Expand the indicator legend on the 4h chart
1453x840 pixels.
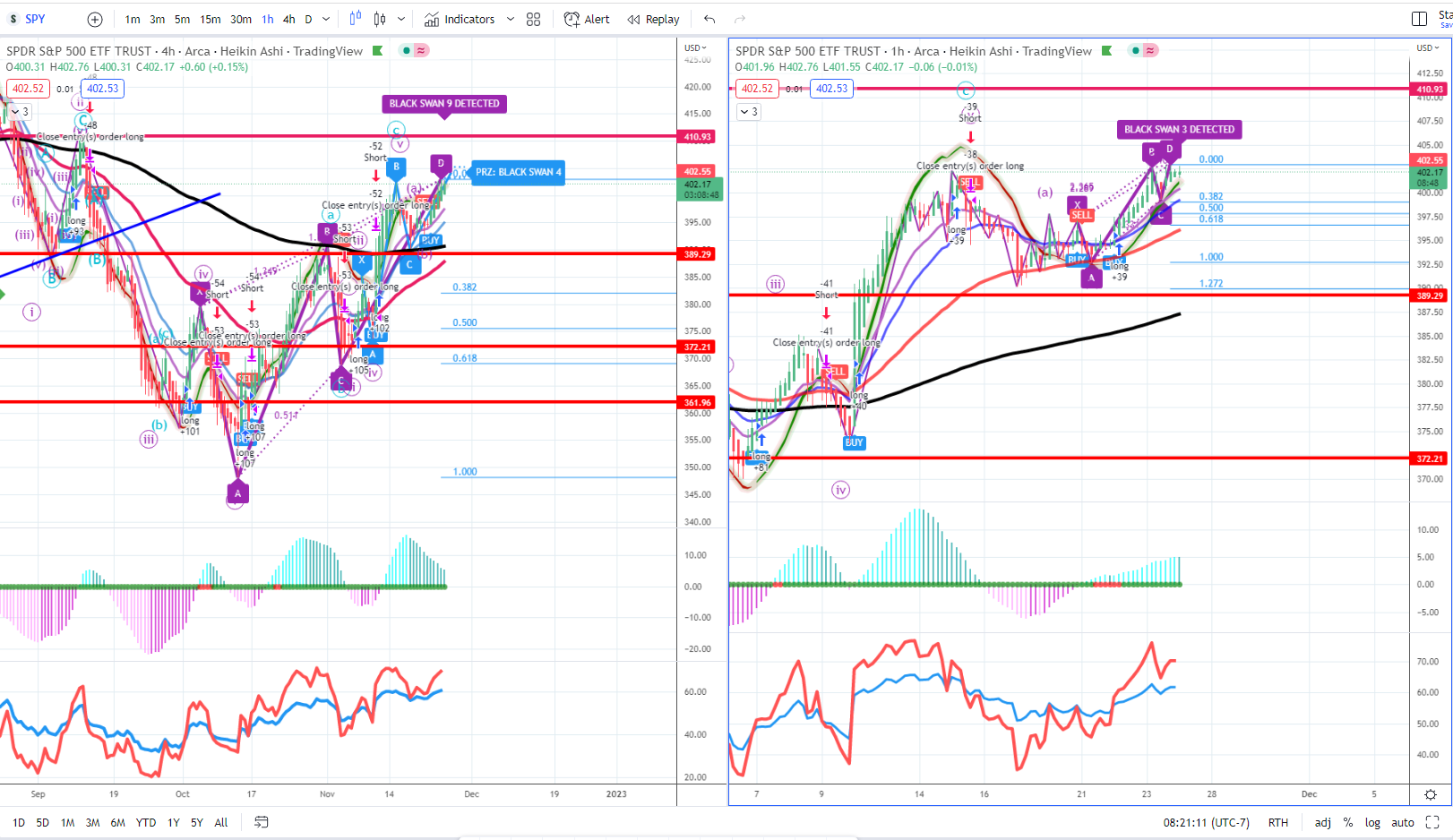pos(20,112)
